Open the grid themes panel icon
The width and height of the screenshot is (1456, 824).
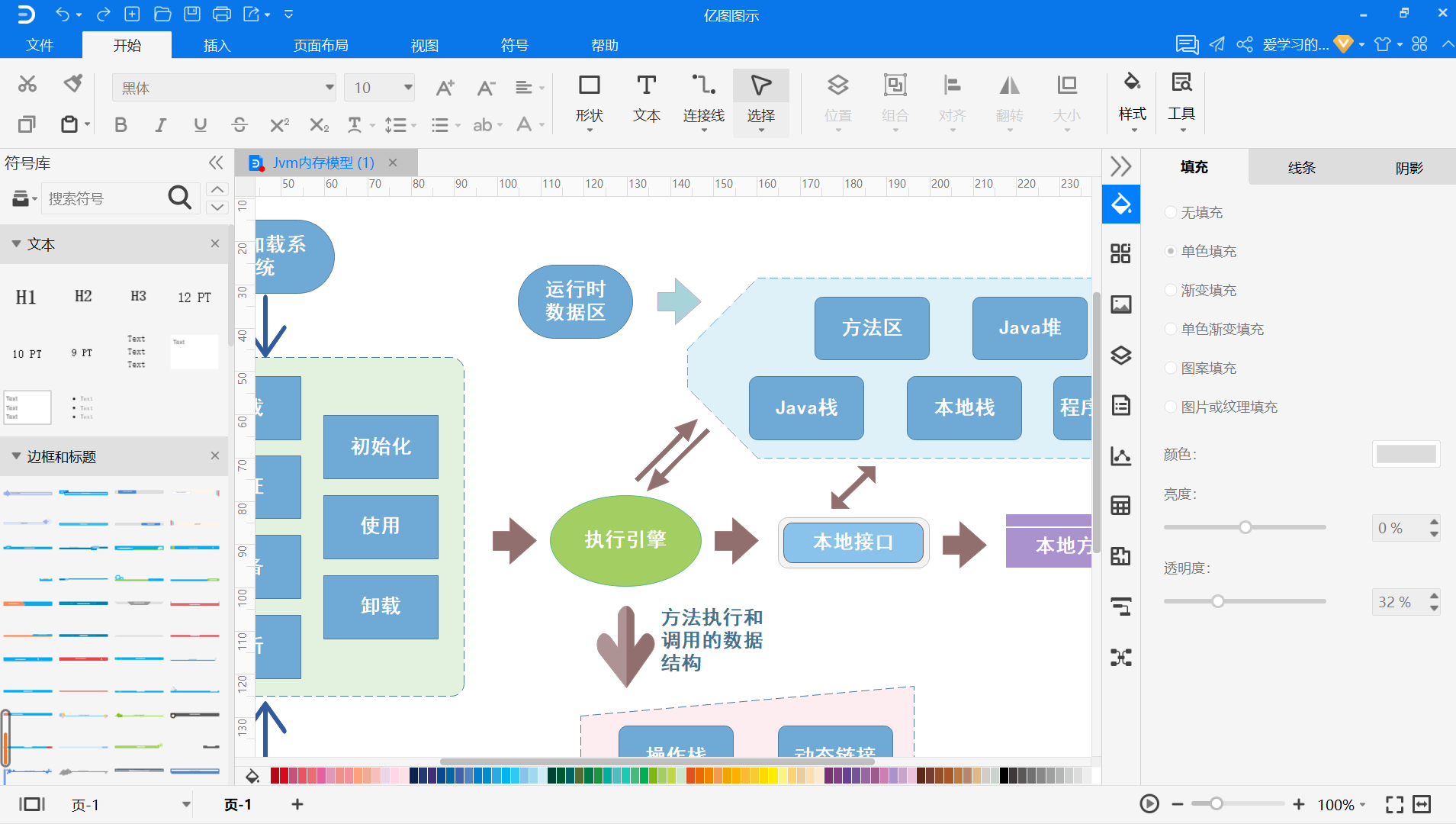(x=1120, y=253)
